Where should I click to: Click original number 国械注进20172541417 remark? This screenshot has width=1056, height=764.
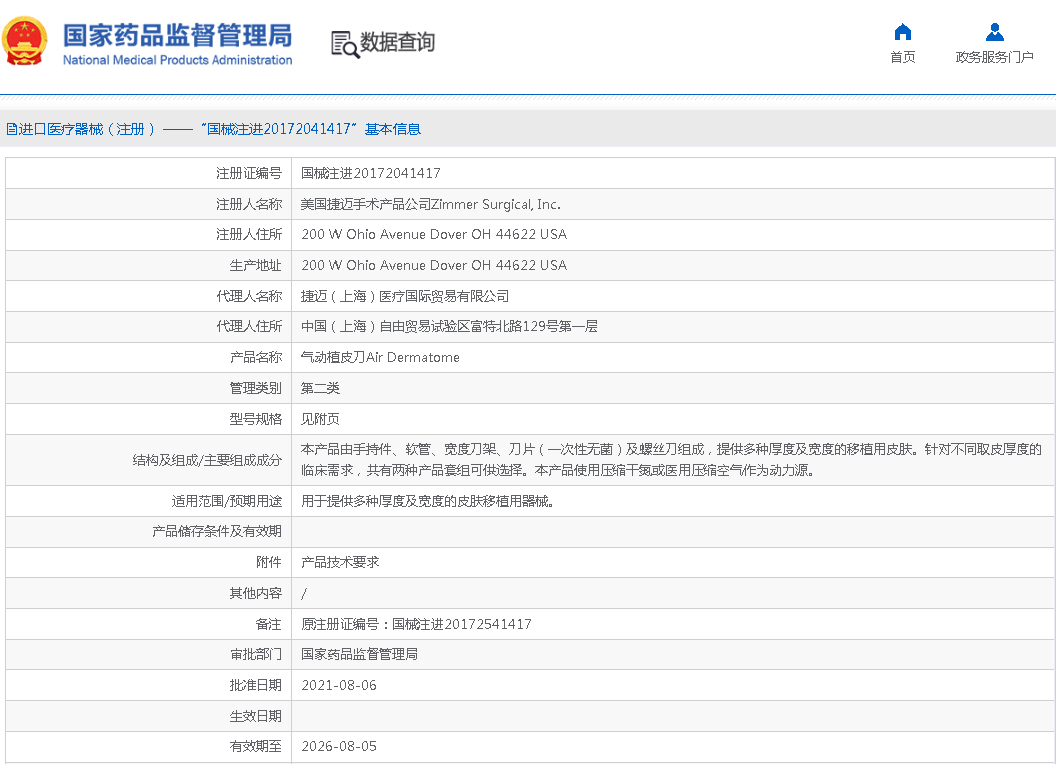(461, 625)
